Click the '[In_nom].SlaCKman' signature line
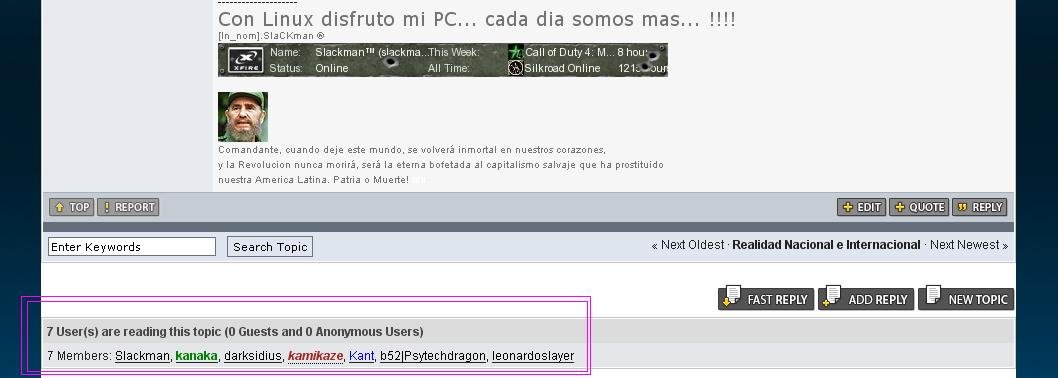Screen dimensions: 1058x378 (x=271, y=36)
